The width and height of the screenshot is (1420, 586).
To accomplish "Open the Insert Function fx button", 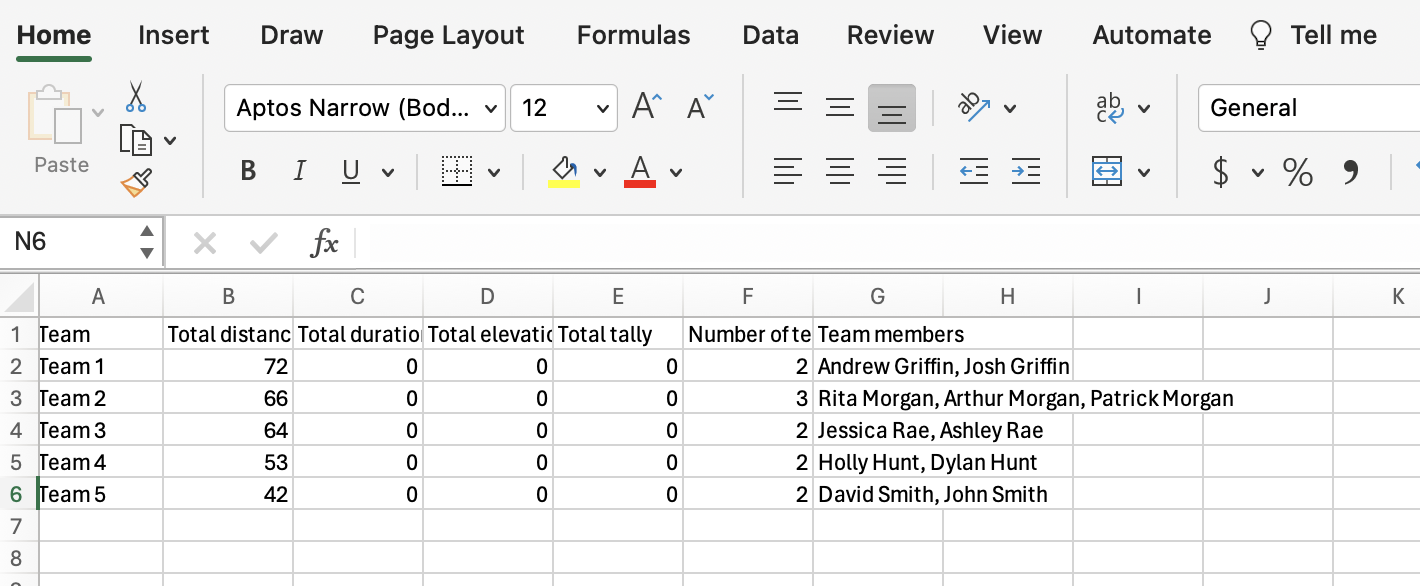I will click(x=325, y=243).
